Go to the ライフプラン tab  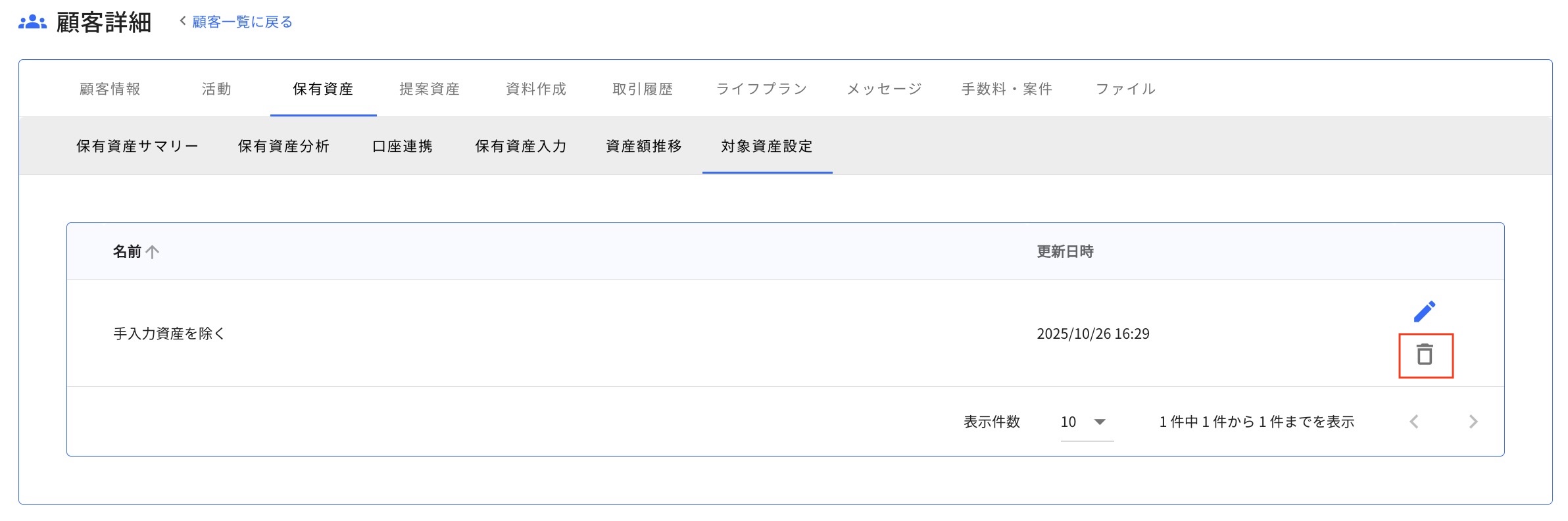[x=762, y=89]
